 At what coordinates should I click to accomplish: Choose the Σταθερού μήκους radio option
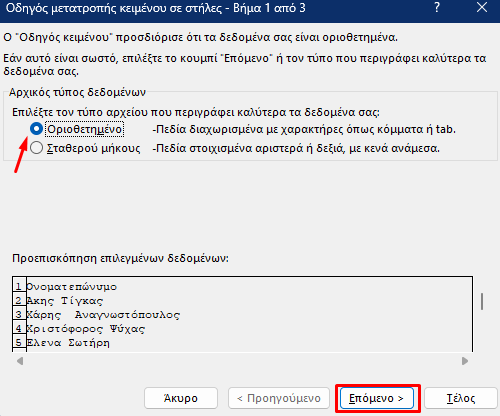coord(36,148)
